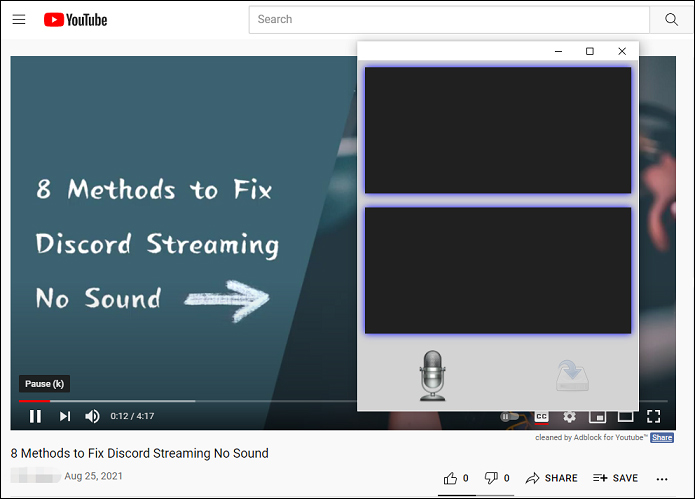Enter full screen mode

click(653, 416)
